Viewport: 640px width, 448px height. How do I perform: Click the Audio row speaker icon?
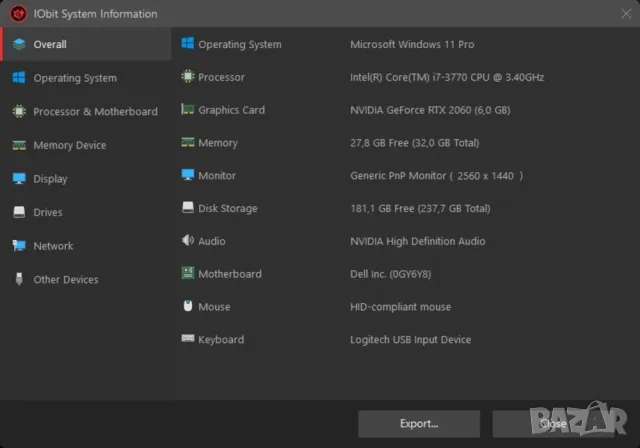(x=188, y=240)
